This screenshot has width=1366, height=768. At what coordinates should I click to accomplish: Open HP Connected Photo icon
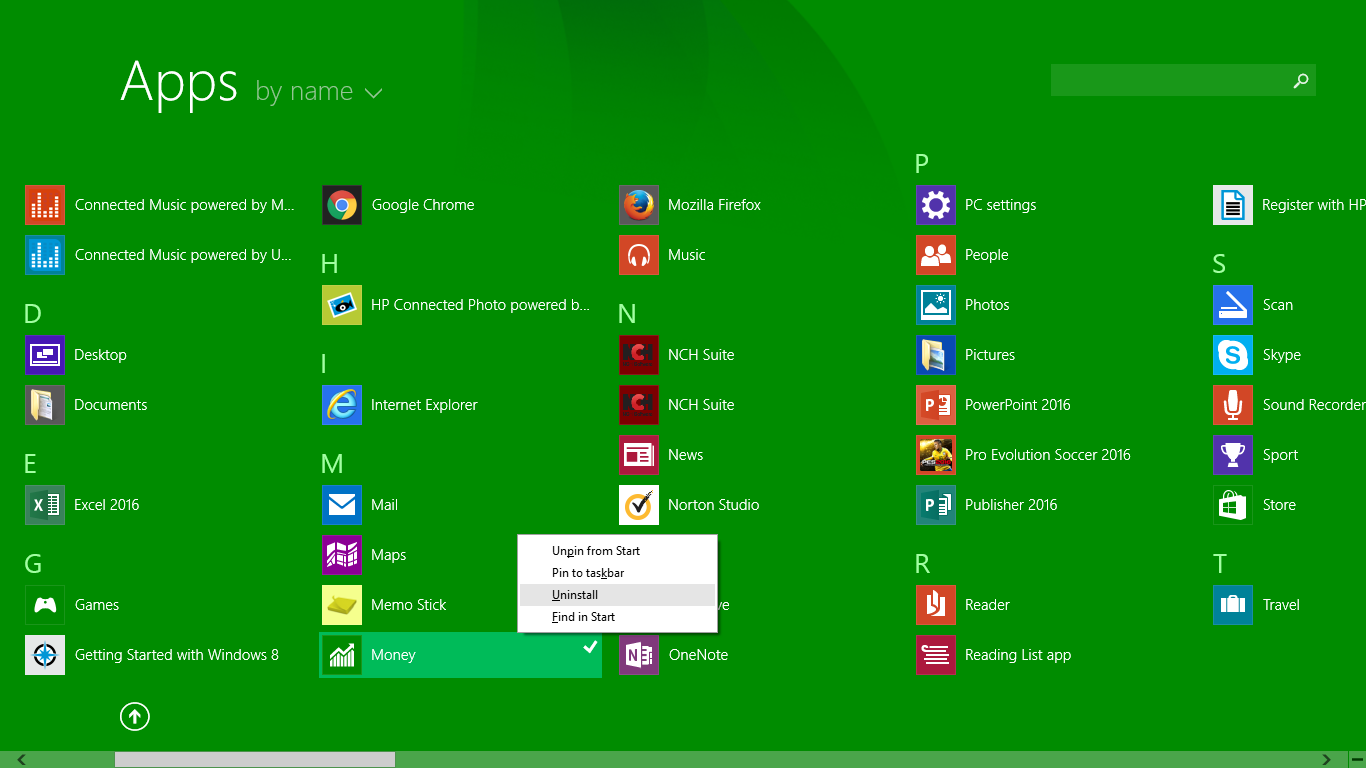(342, 305)
